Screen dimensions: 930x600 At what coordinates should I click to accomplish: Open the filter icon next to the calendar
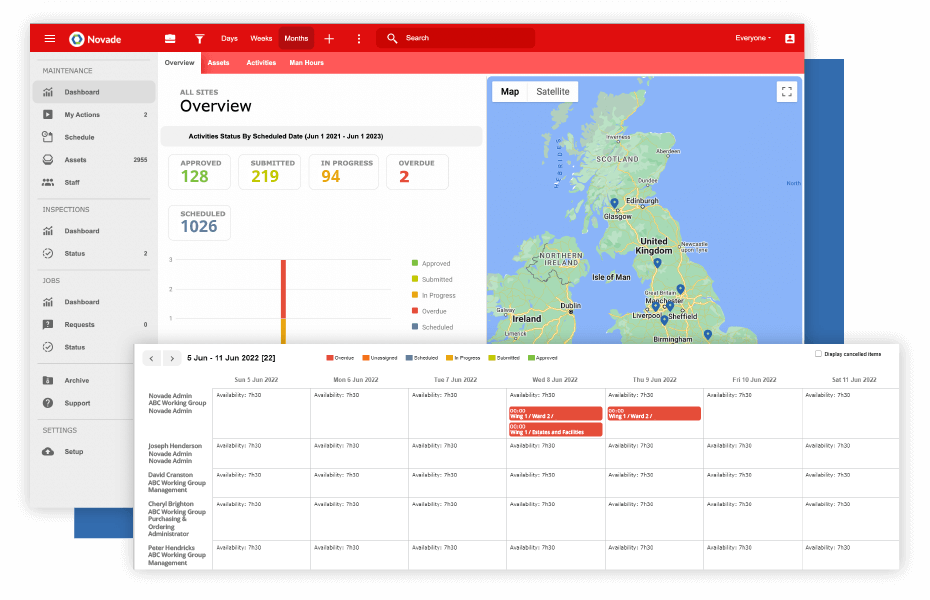pyautogui.click(x=199, y=38)
